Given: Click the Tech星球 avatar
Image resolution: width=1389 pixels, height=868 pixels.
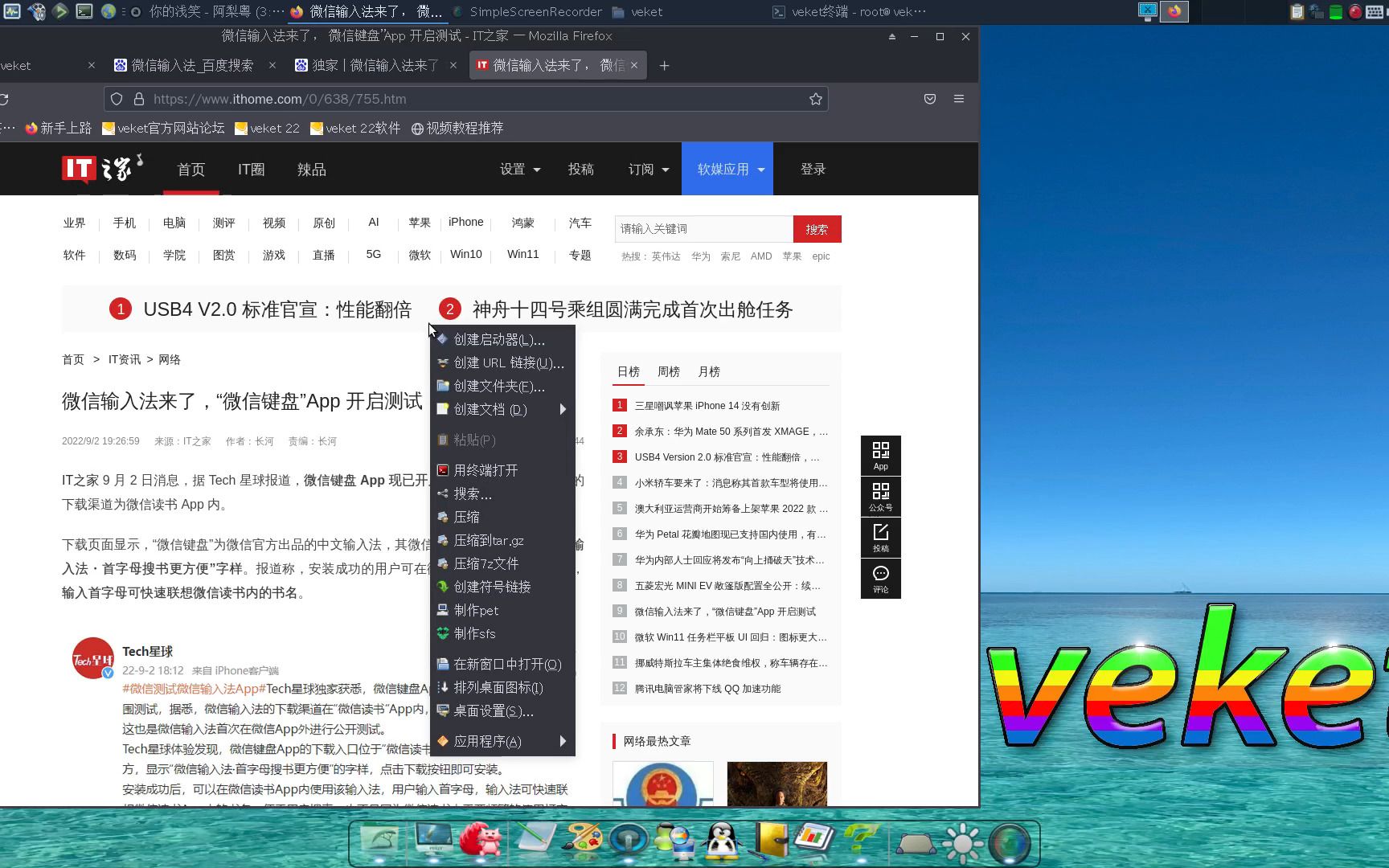Looking at the screenshot, I should (x=92, y=657).
